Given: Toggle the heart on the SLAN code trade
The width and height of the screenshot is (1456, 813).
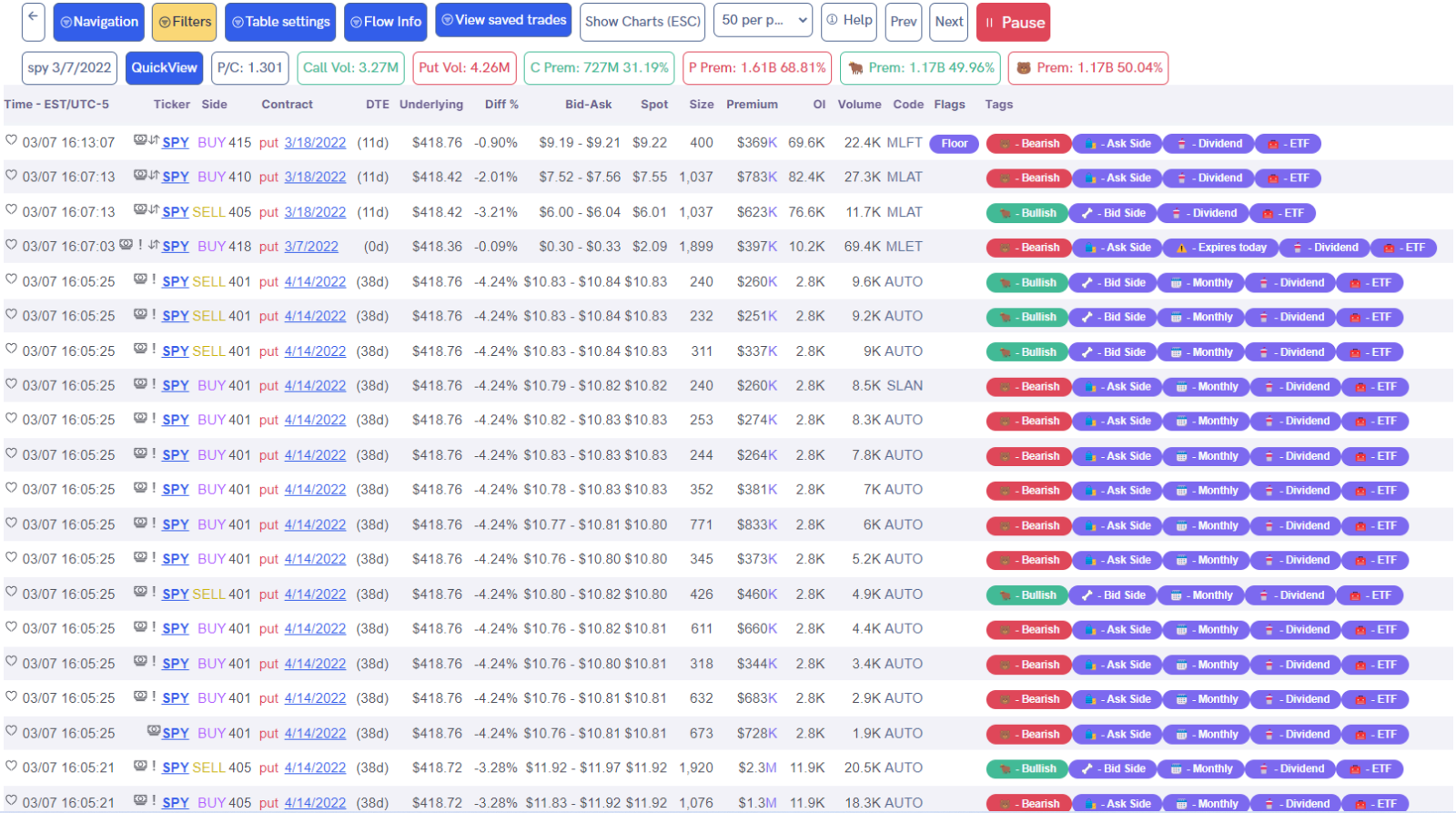Looking at the screenshot, I should coord(12,384).
